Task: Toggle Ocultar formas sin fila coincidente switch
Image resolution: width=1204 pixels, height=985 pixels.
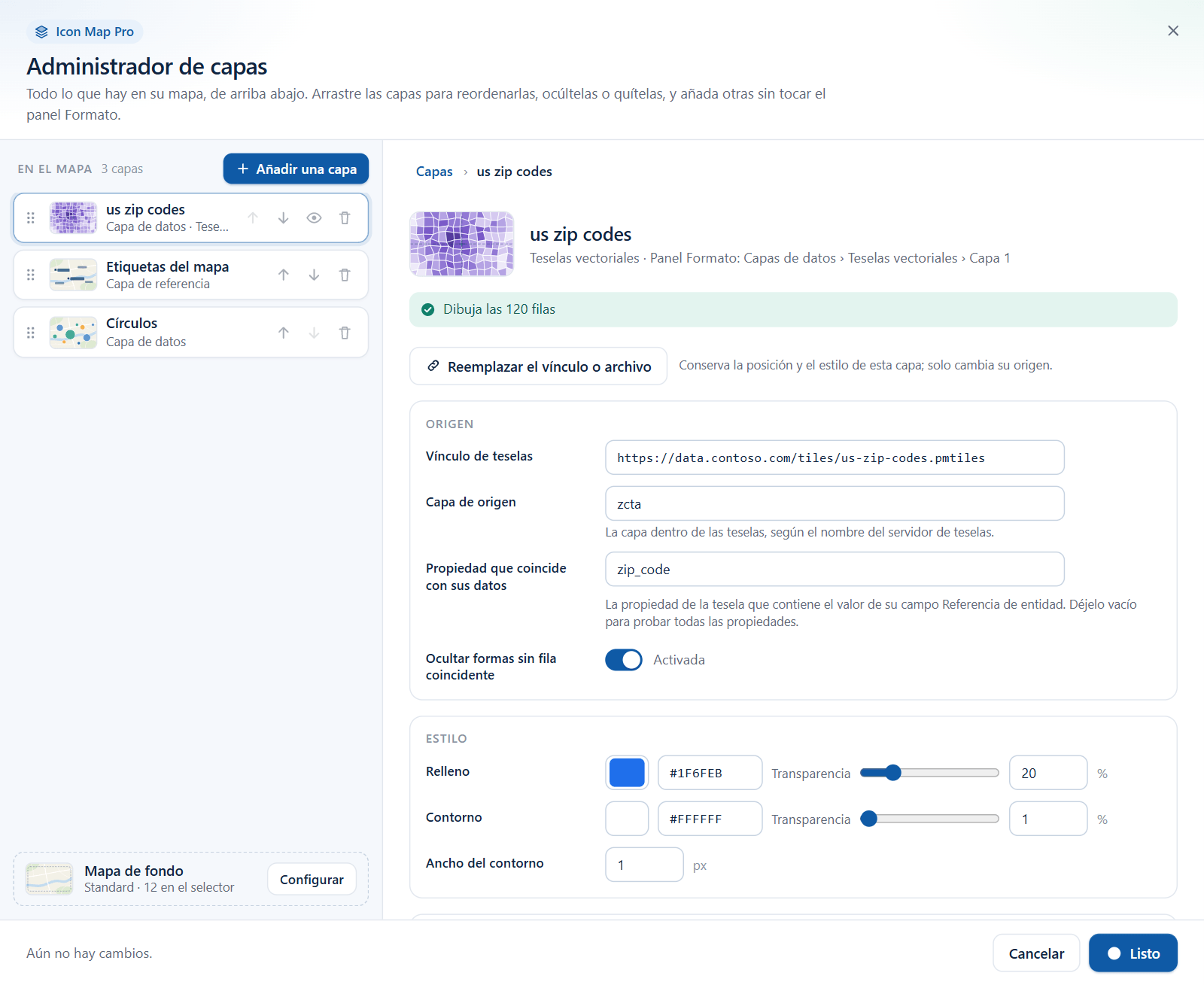Action: (624, 660)
